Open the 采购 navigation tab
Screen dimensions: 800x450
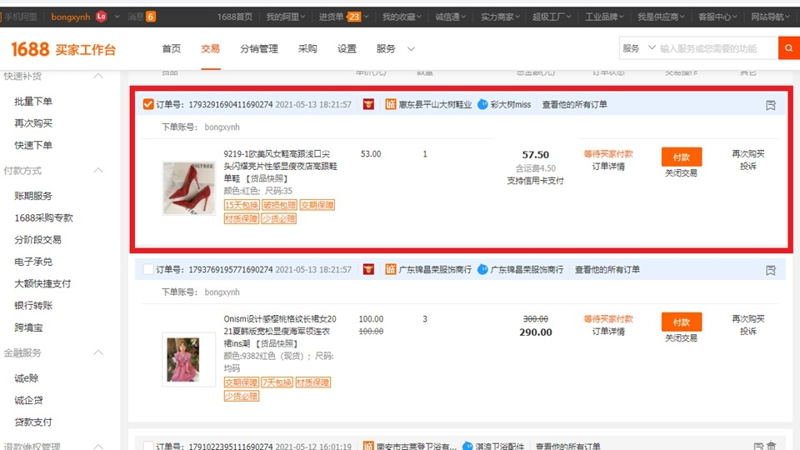click(307, 49)
